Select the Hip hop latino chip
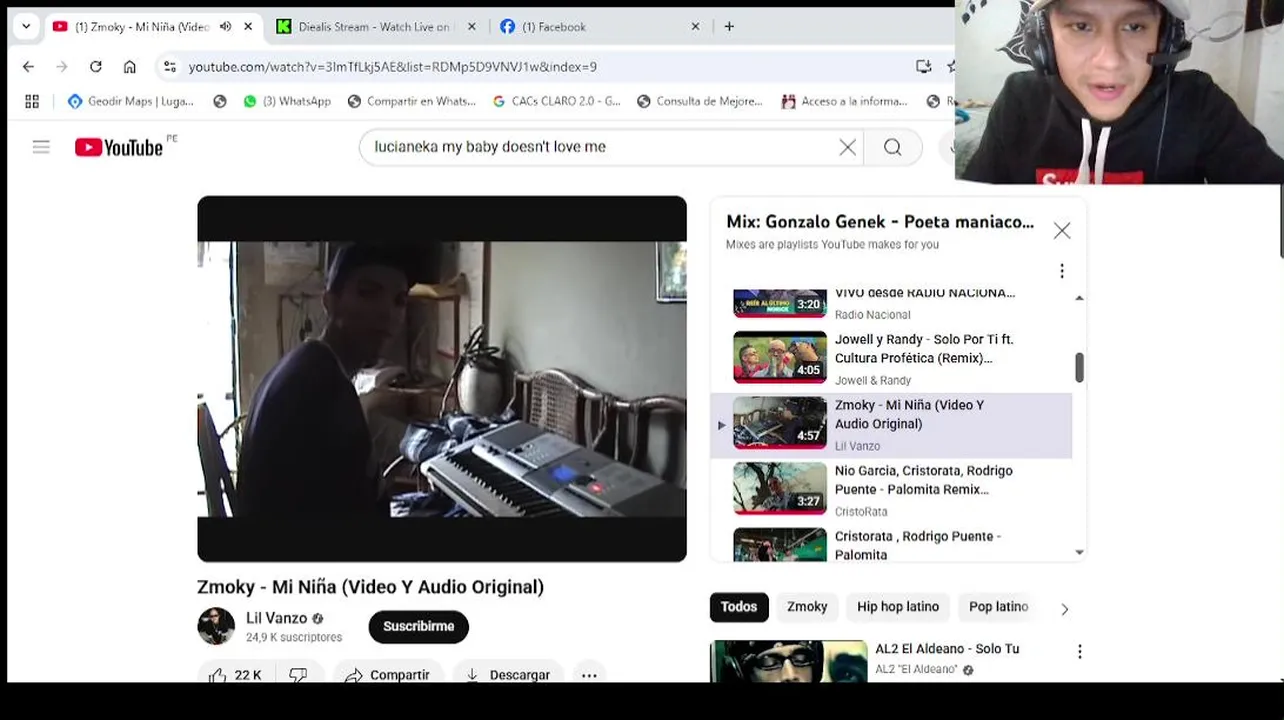The width and height of the screenshot is (1284, 720). [x=898, y=607]
